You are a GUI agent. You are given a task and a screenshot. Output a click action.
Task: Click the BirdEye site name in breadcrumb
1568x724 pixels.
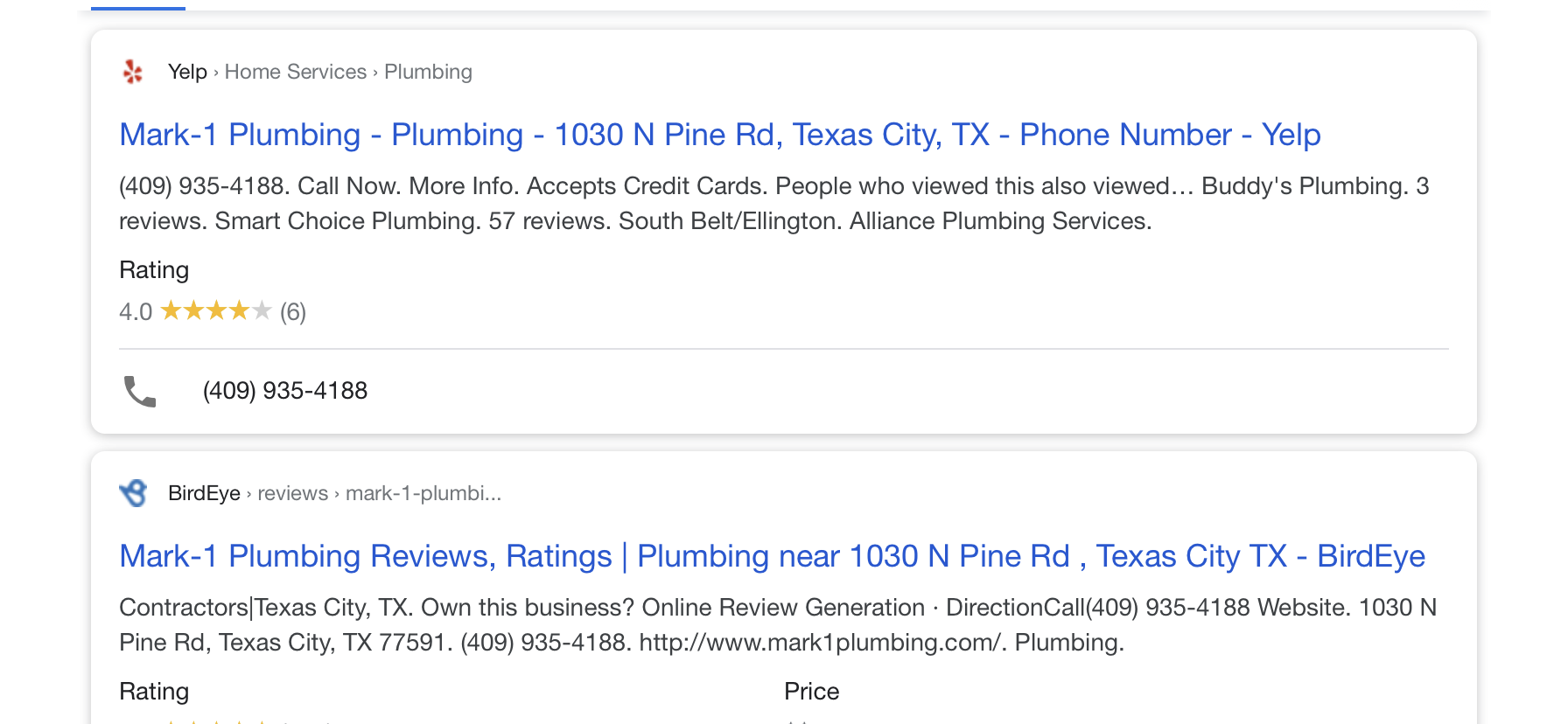204,493
